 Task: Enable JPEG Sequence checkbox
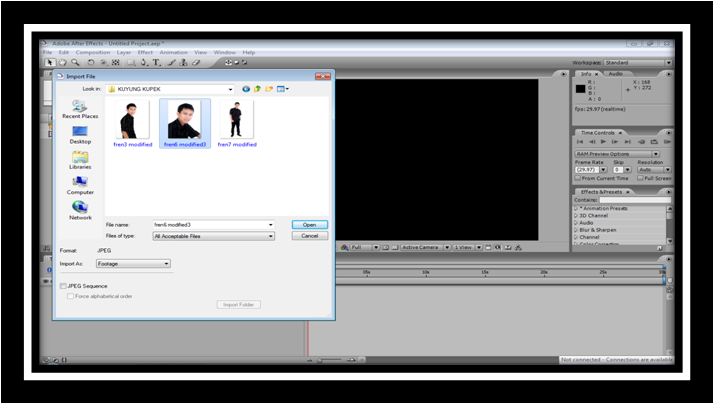click(x=63, y=286)
